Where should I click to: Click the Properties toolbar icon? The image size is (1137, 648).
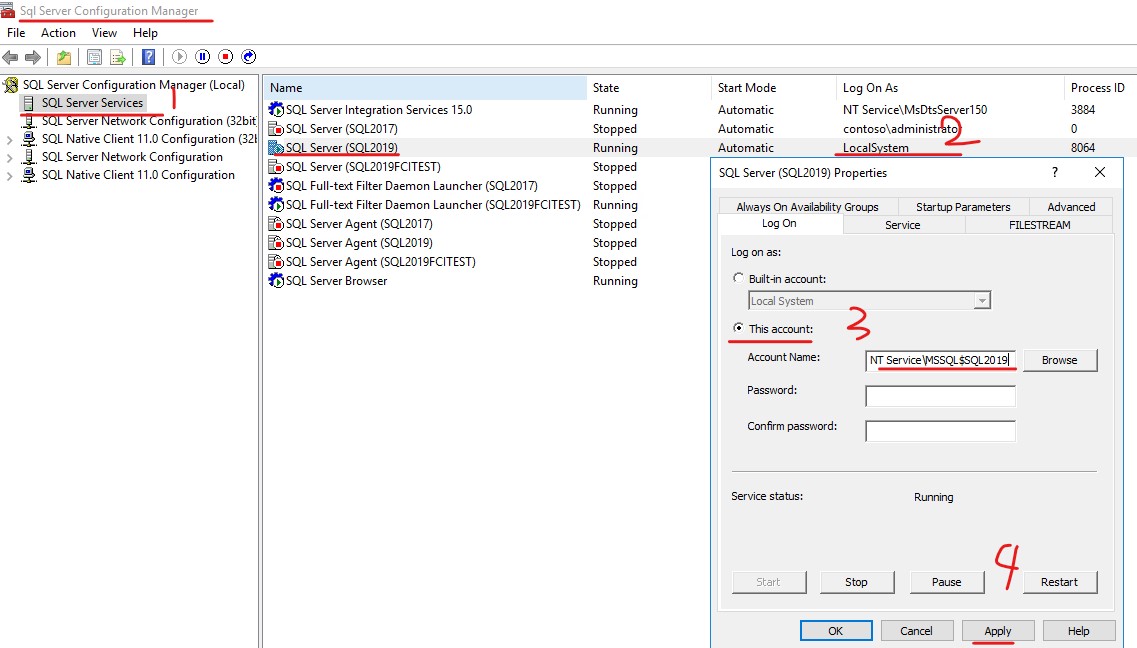coord(94,57)
